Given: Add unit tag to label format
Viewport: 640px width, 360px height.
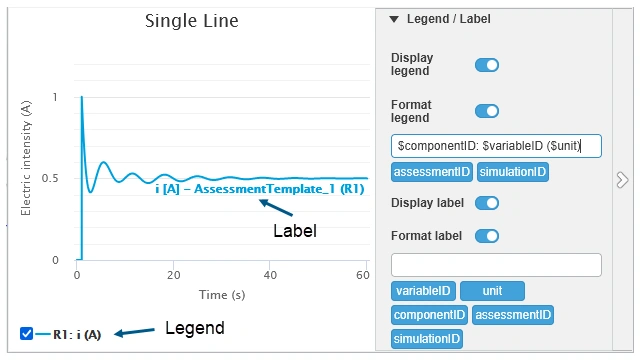Looking at the screenshot, I should tap(492, 291).
